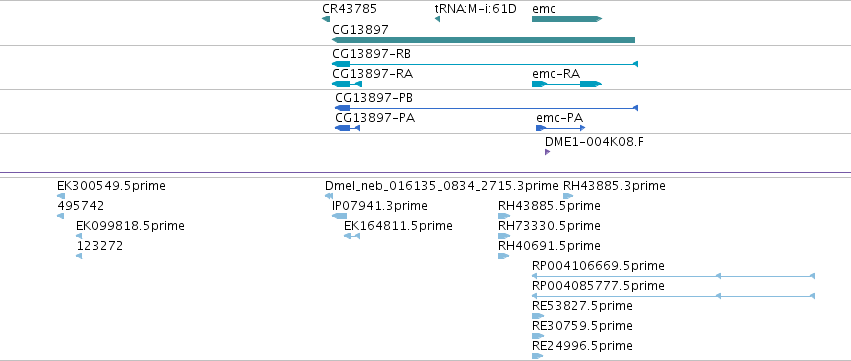Select the CR43785 gene arrow
The image size is (851, 361).
pos(326,19)
